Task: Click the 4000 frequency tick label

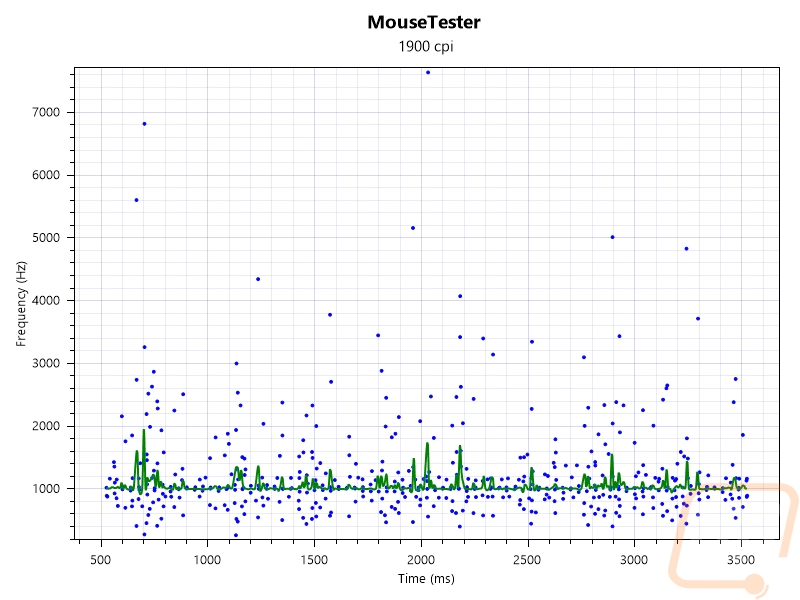Action: coord(46,301)
